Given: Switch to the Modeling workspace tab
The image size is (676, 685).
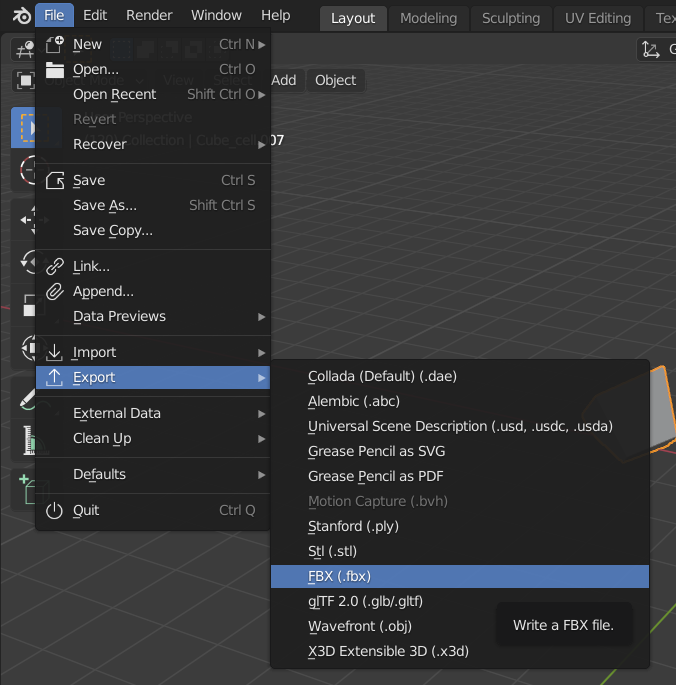Looking at the screenshot, I should [429, 18].
